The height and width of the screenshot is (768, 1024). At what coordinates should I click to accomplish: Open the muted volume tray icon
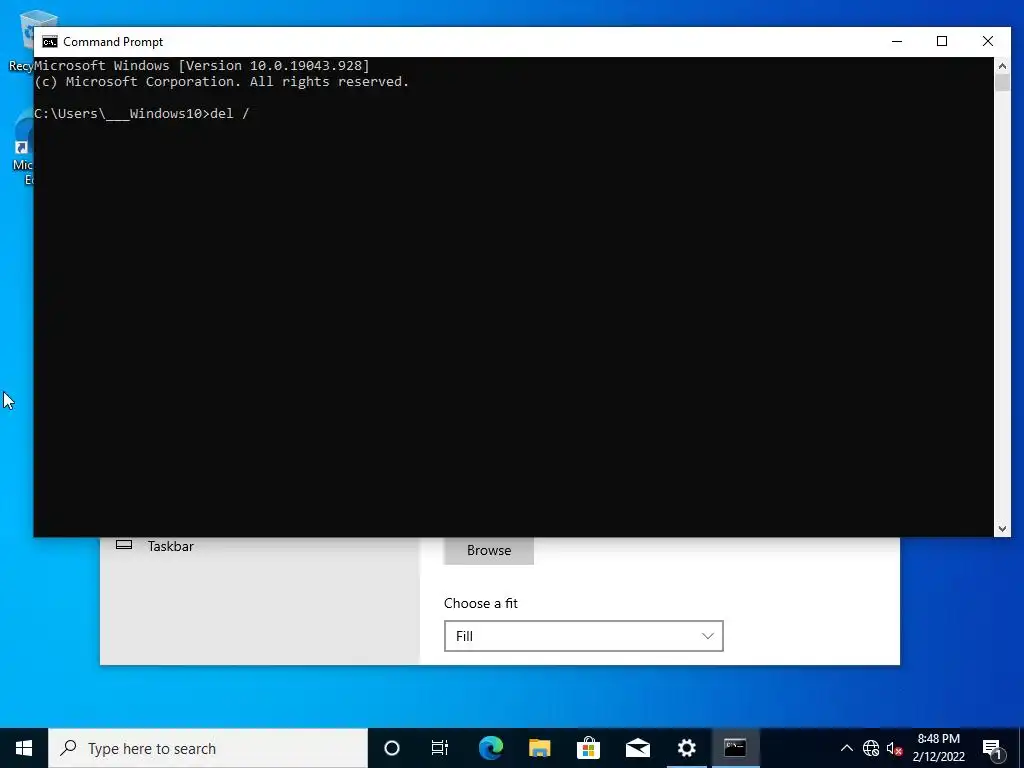click(894, 748)
